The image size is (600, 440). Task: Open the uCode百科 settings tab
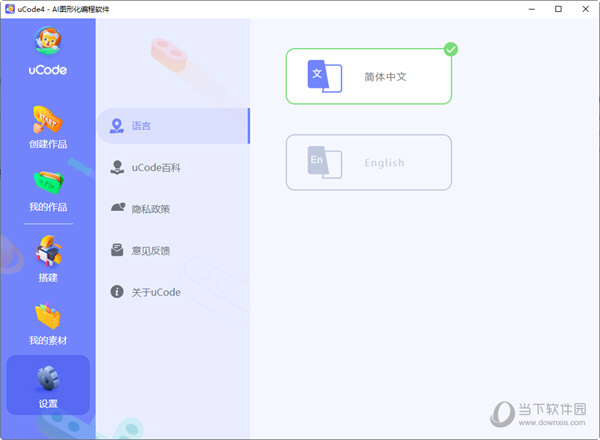(x=173, y=168)
